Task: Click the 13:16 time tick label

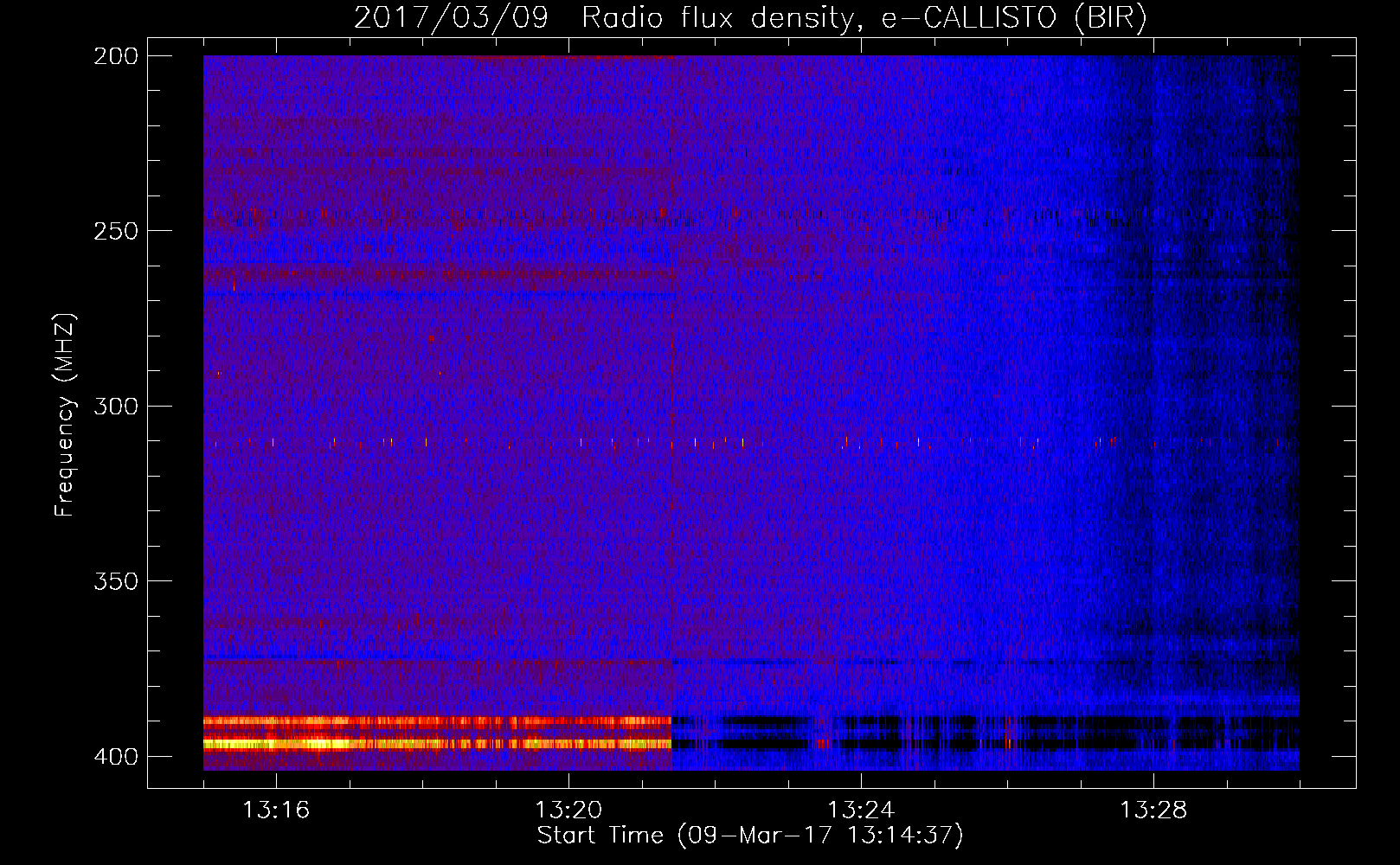Action: pyautogui.click(x=276, y=810)
